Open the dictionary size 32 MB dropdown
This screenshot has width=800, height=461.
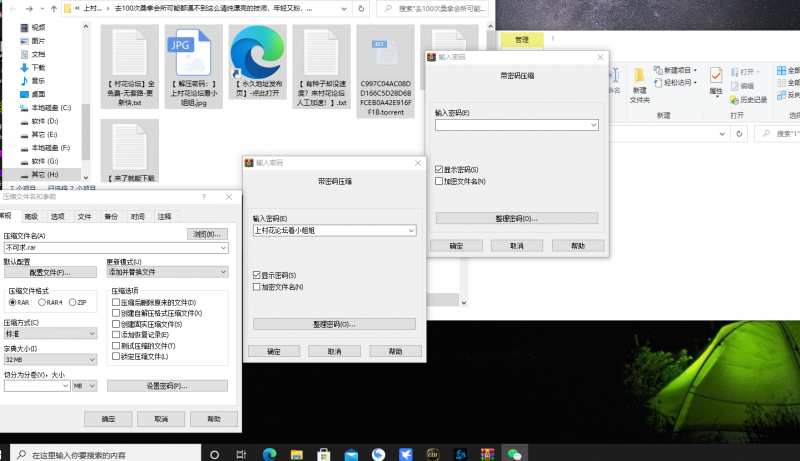click(92, 359)
